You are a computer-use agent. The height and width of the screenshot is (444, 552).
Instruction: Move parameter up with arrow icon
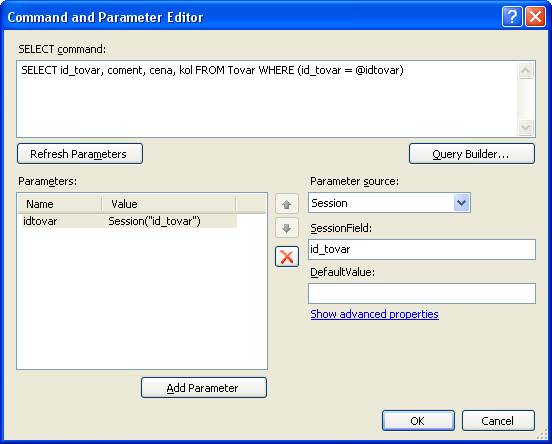(x=287, y=204)
